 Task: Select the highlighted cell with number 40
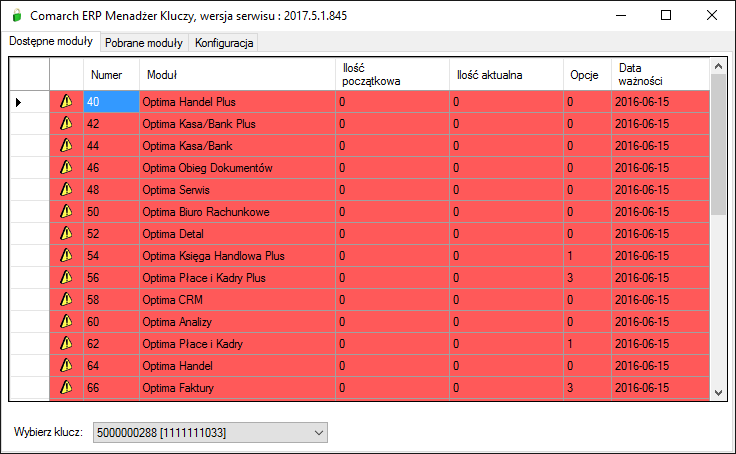pos(111,102)
